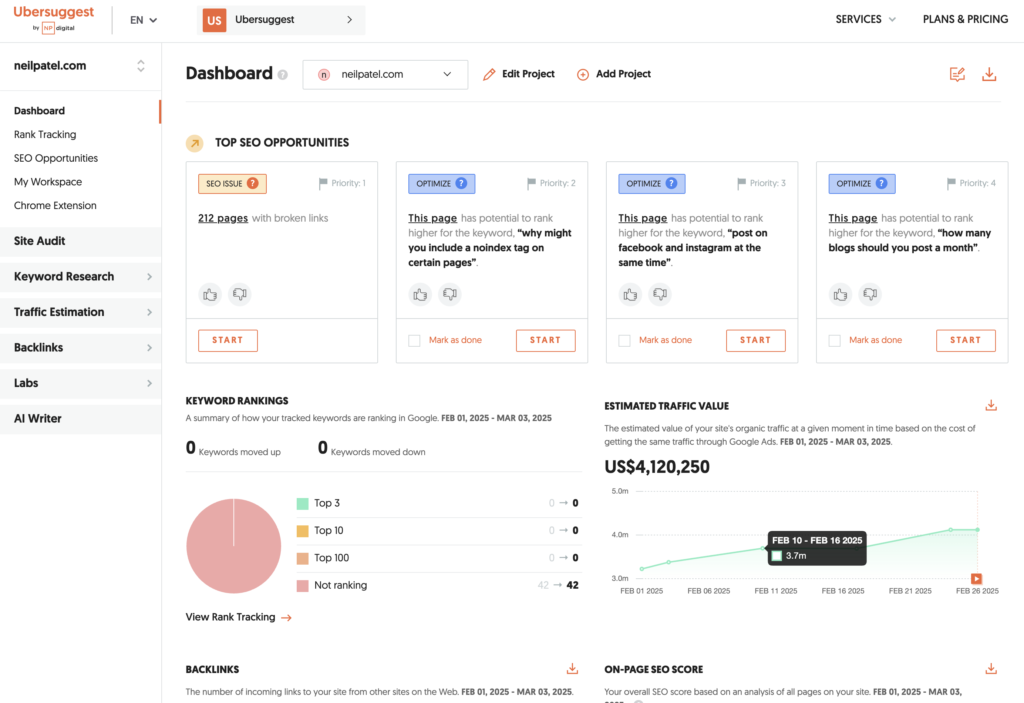Screen dimensions: 1024x703
Task: Check Mark as done on the monthly blogs card
Action: [833, 340]
